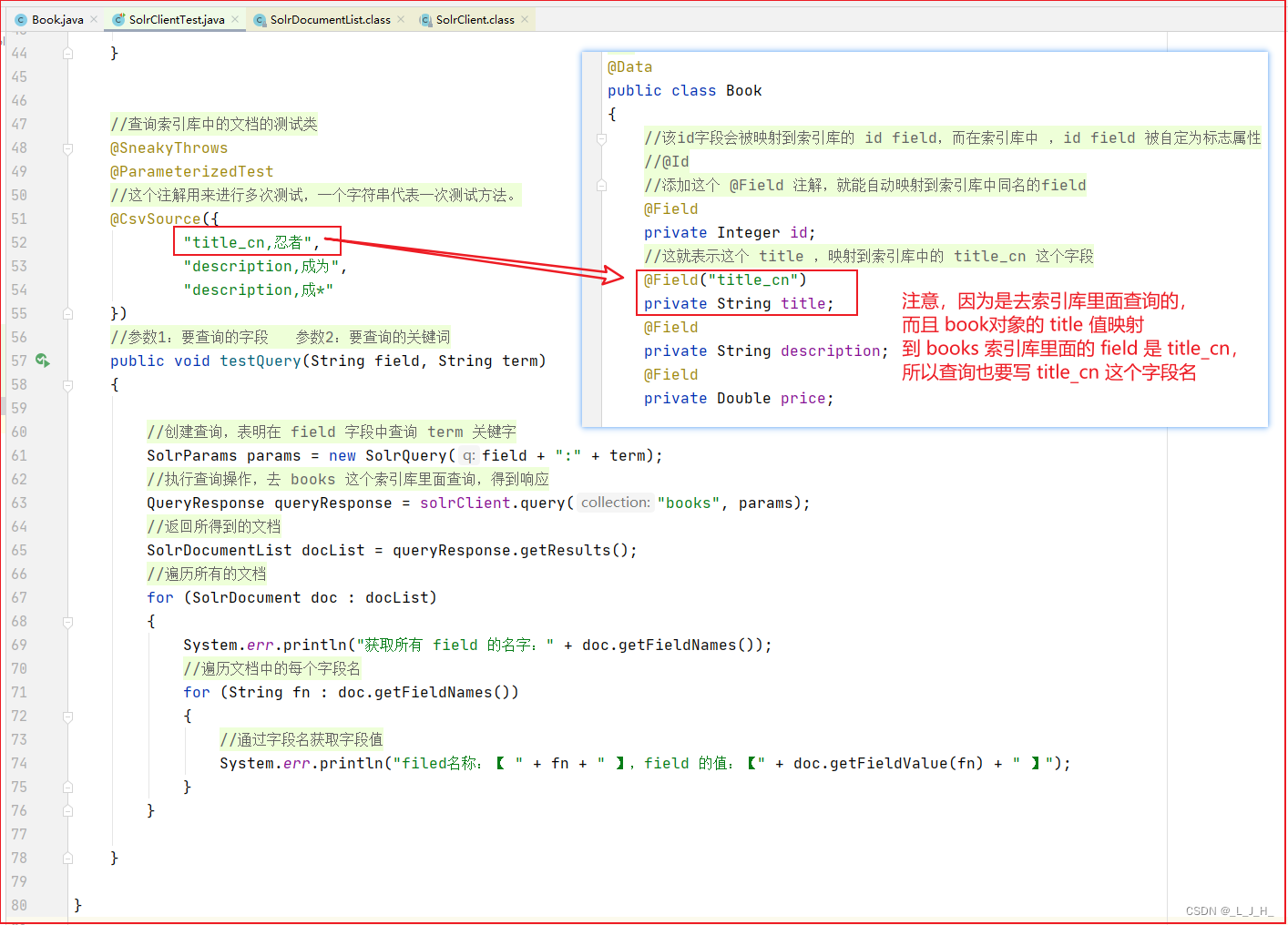Click the @CsvSource annotation
The image size is (1288, 925).
[x=156, y=219]
